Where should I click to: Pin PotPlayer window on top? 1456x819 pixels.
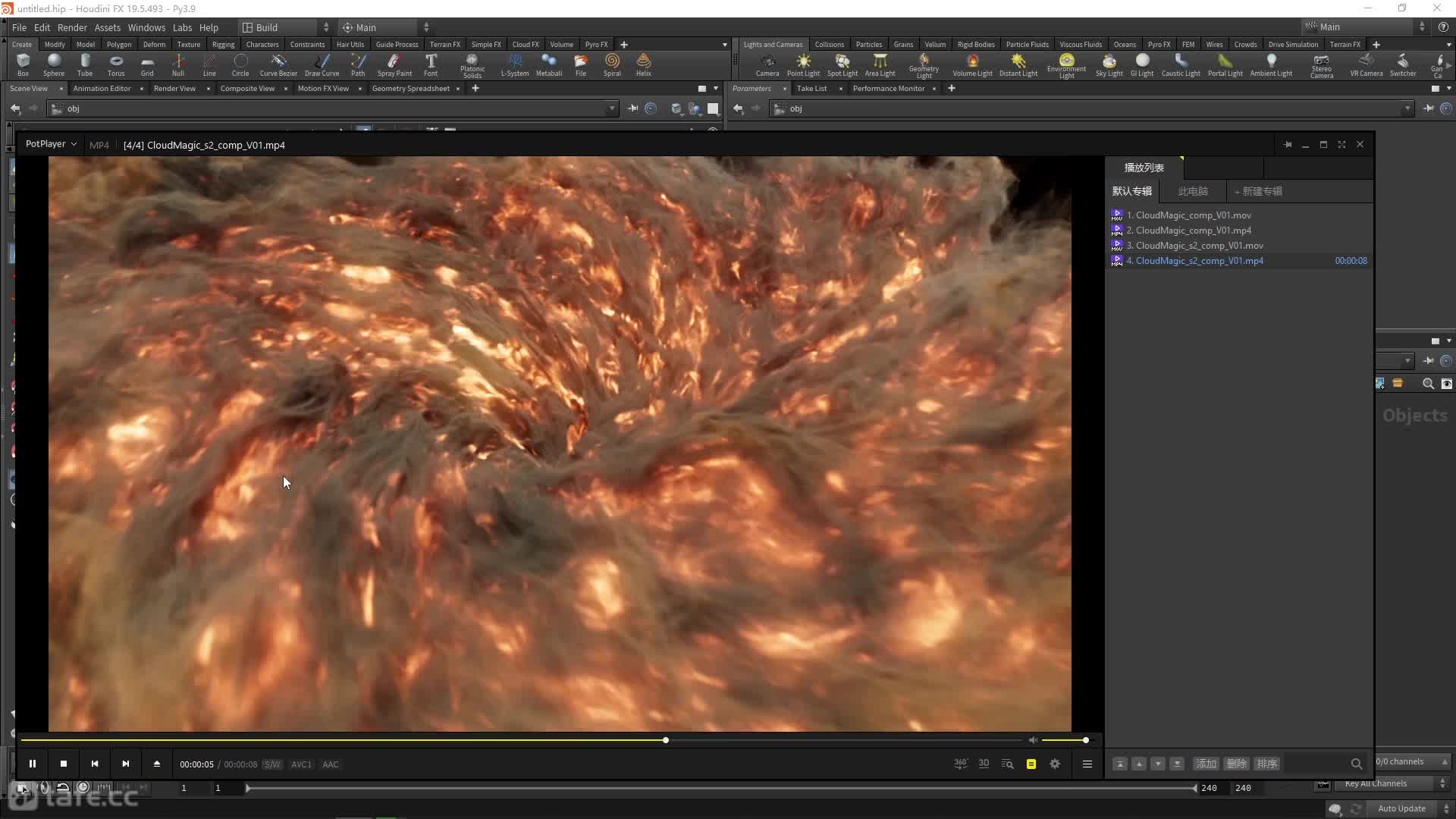coord(1288,144)
